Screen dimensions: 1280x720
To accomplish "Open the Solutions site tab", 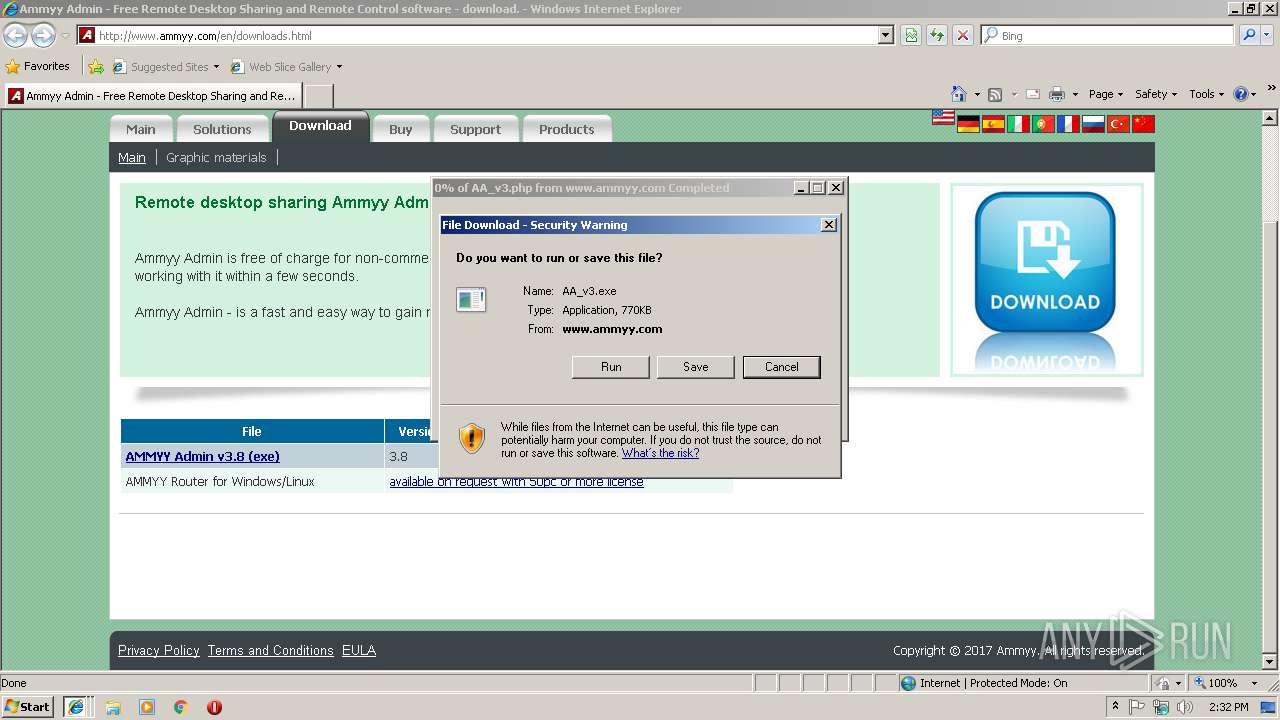I will coord(222,129).
